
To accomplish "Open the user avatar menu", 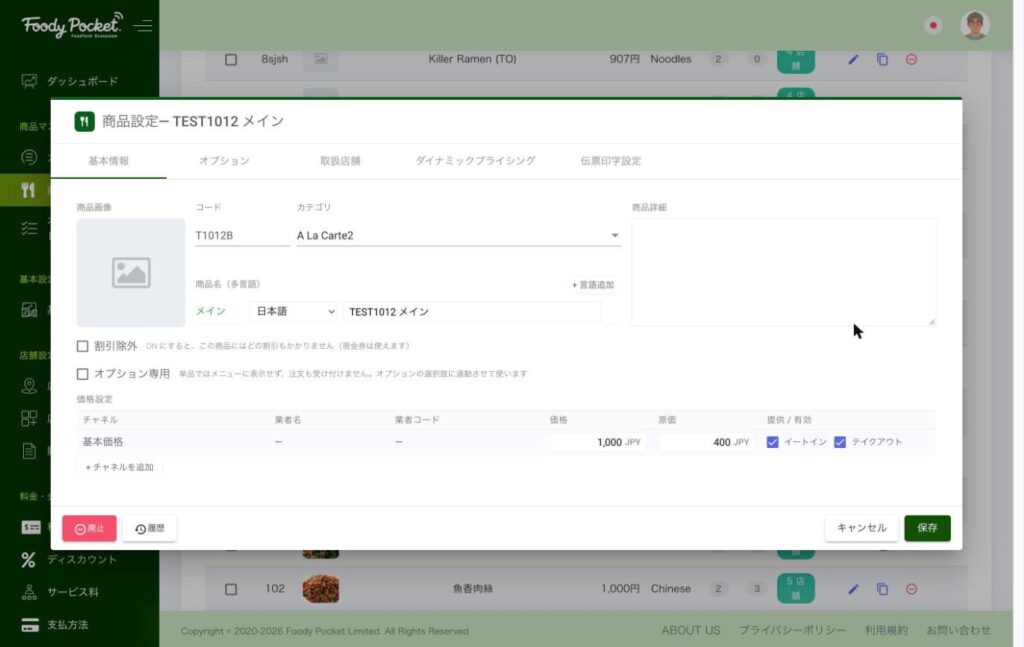I will [x=974, y=25].
